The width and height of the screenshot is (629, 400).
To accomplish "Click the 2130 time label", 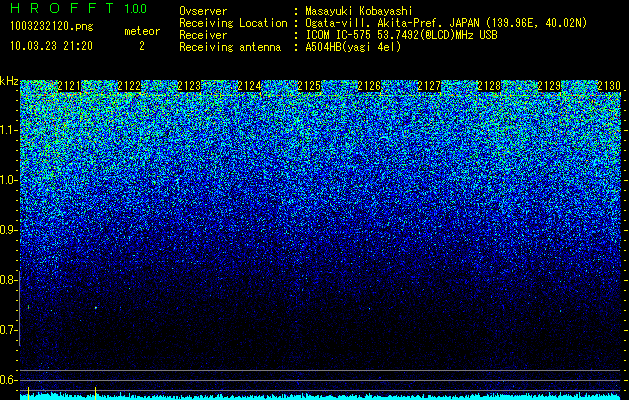I will 609,86.
